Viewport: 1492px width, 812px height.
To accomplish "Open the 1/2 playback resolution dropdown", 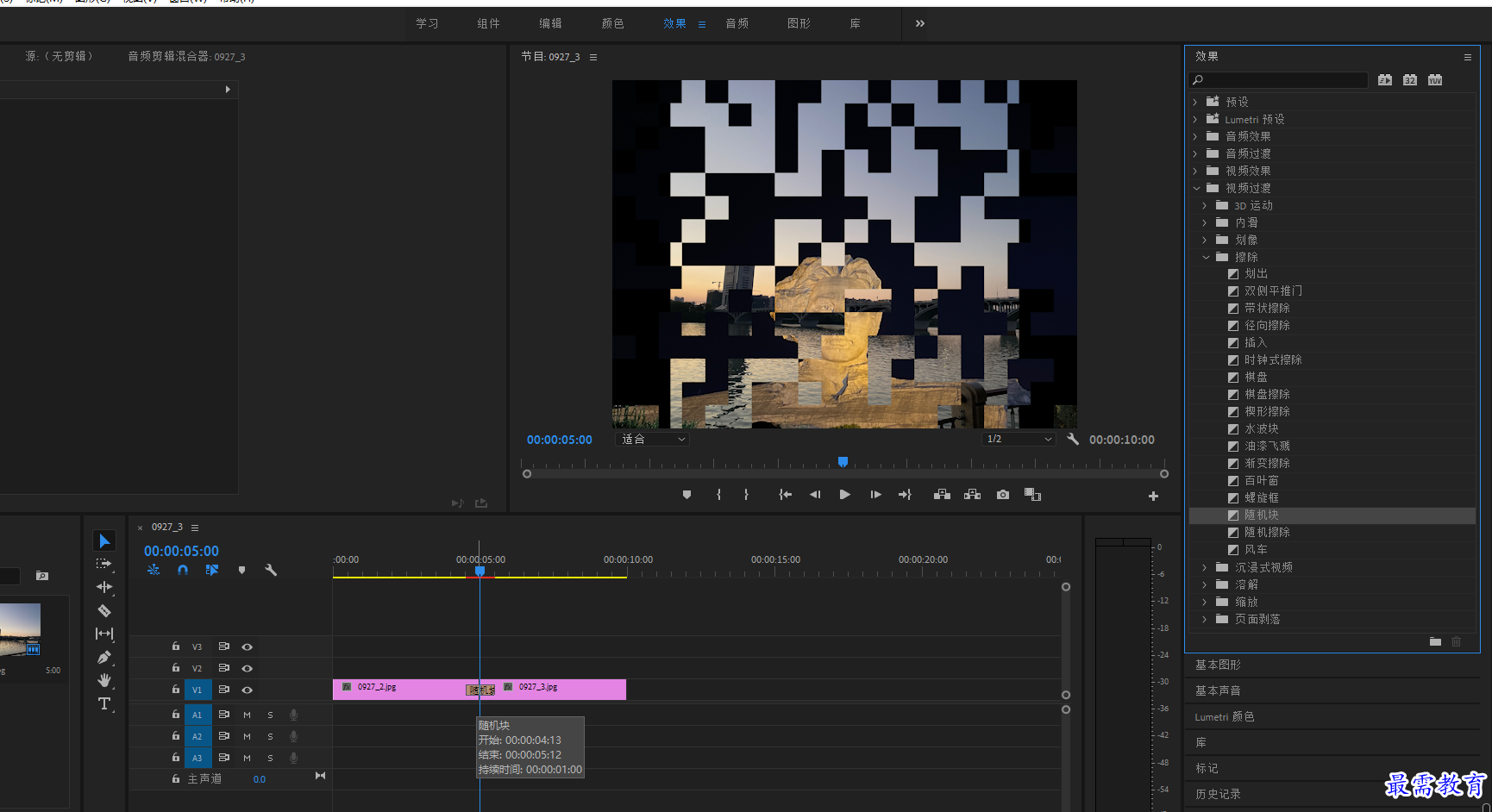I will pos(1019,439).
